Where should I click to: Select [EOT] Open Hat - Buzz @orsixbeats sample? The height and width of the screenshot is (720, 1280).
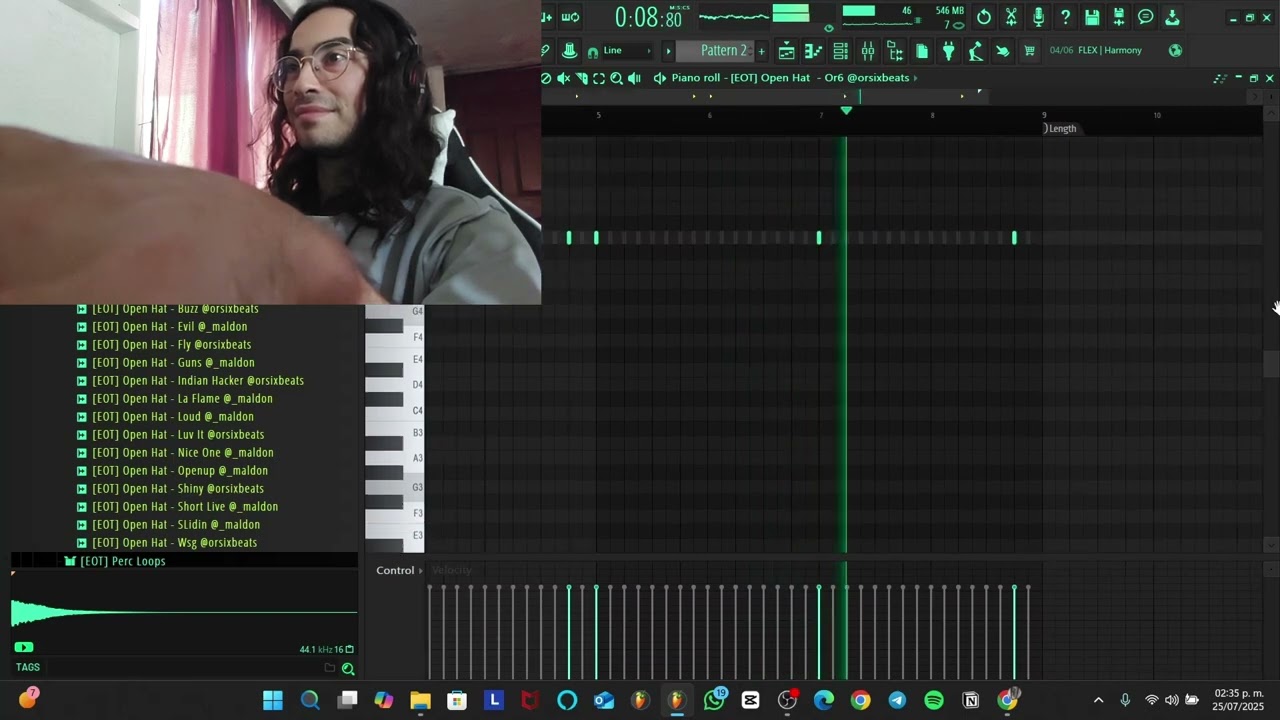(x=175, y=309)
